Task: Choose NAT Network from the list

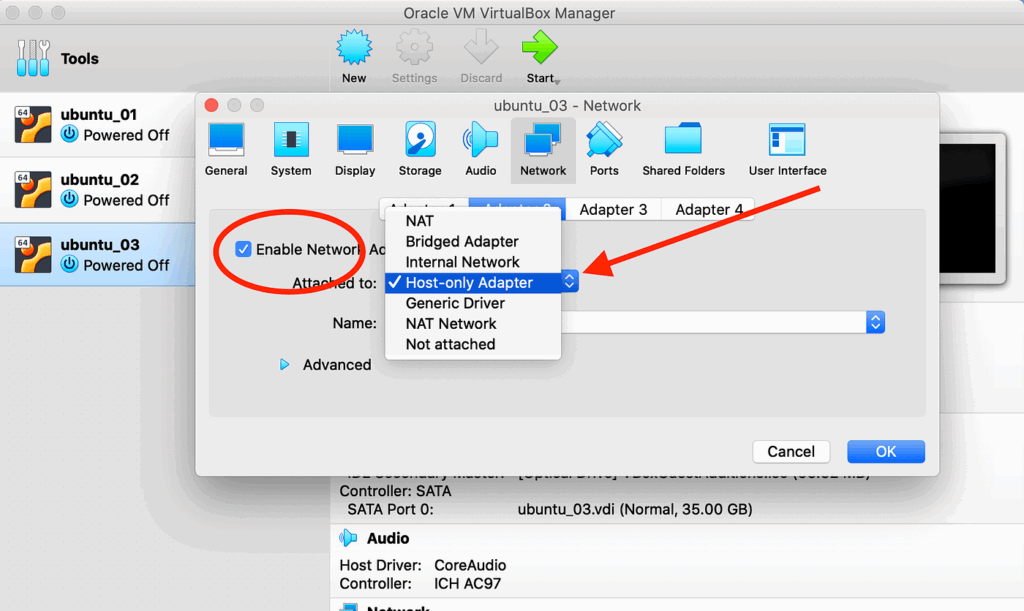Action: (x=473, y=324)
